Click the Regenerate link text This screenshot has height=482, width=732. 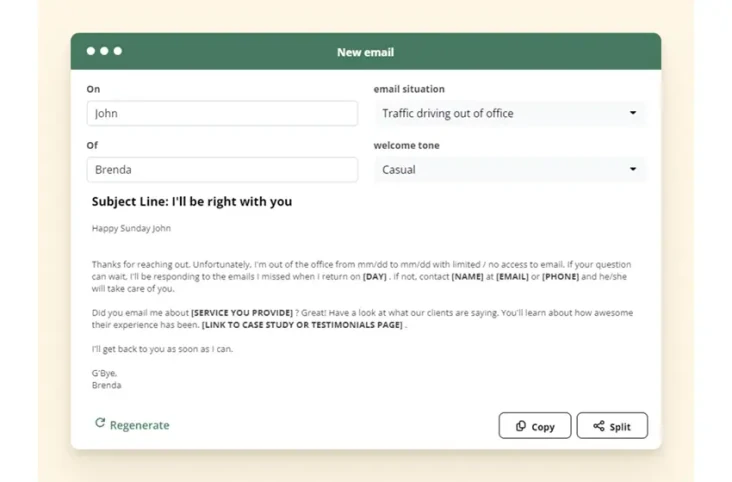140,425
